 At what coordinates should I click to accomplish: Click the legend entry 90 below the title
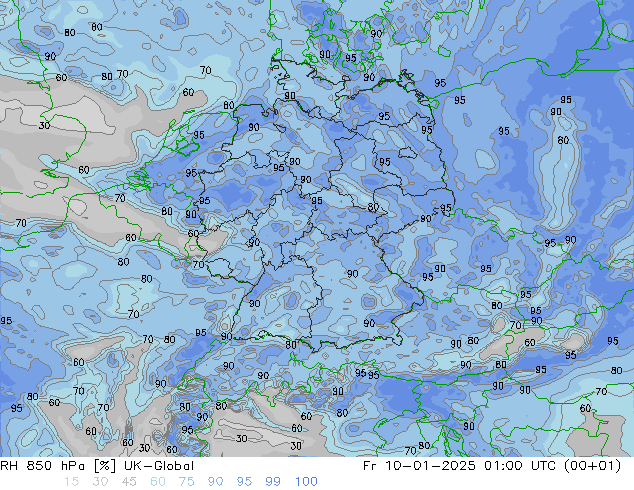click(215, 482)
